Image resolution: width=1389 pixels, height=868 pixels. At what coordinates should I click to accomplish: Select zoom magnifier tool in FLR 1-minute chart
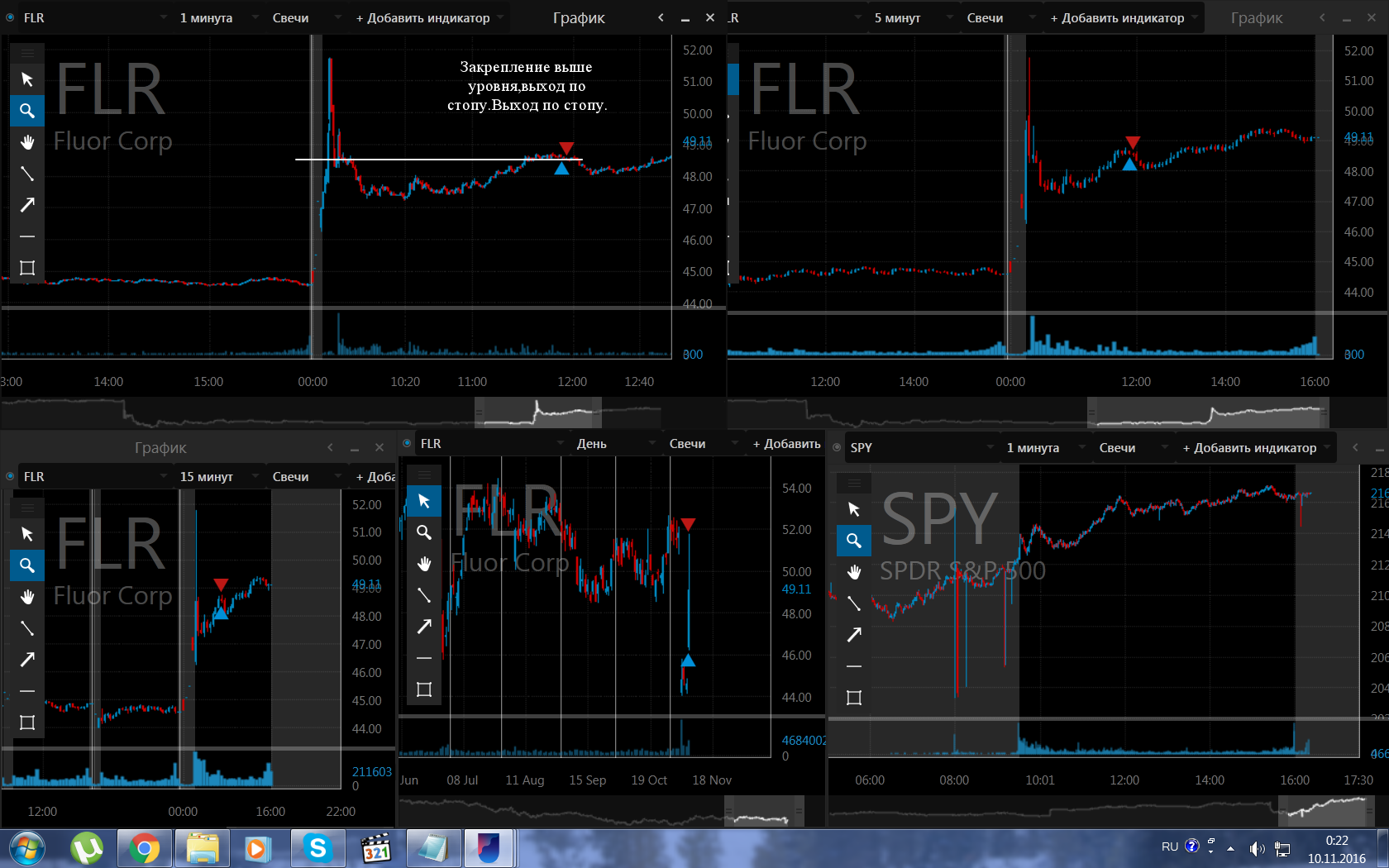(27, 111)
